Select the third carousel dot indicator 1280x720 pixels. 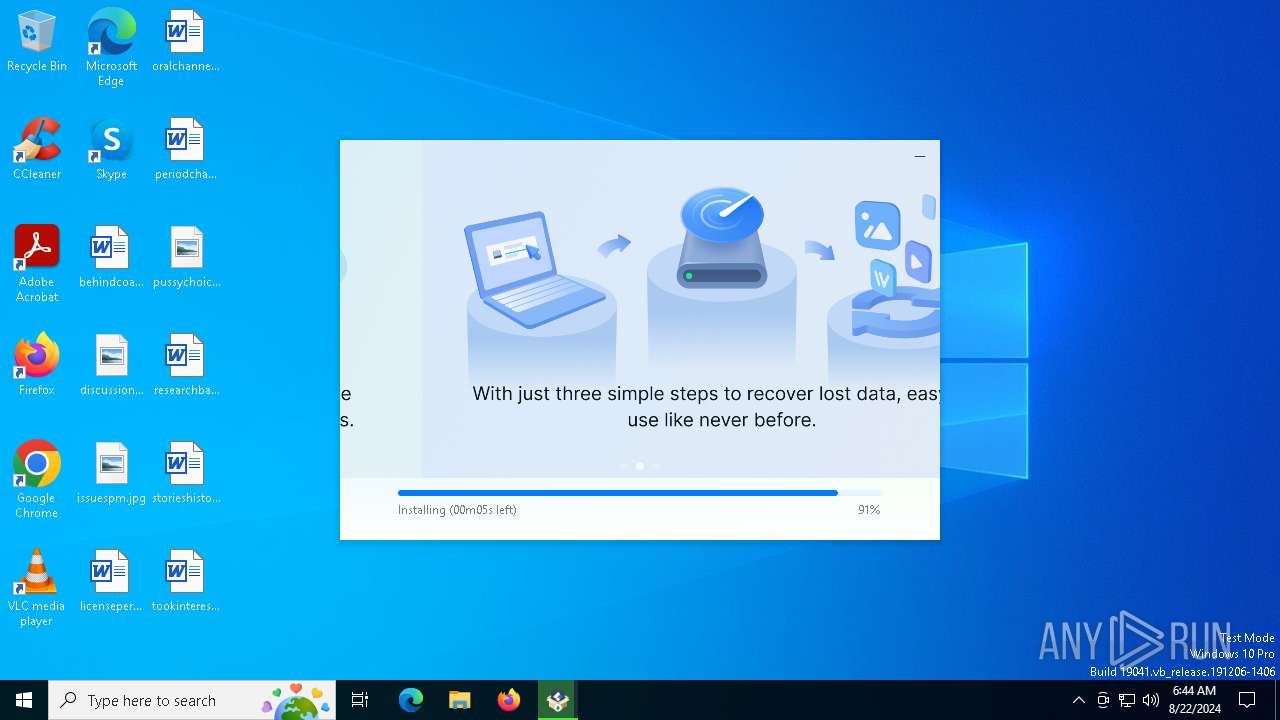(656, 466)
